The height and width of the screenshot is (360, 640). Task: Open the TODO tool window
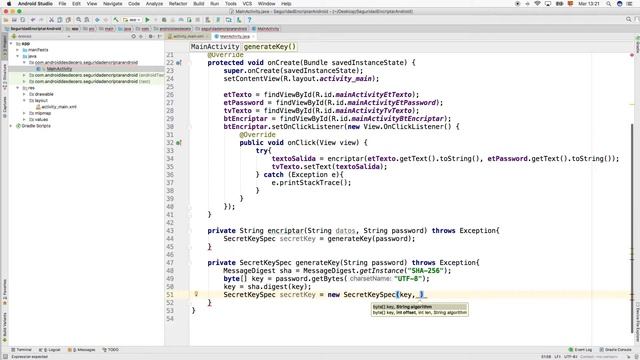point(111,350)
